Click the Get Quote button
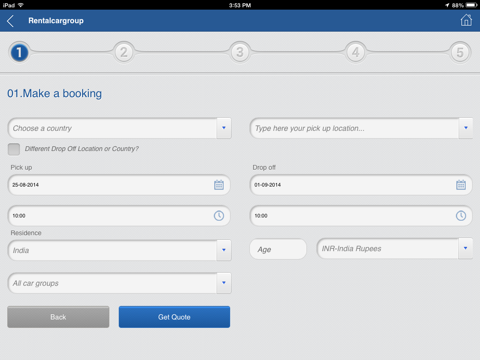The image size is (480, 360). tap(174, 317)
